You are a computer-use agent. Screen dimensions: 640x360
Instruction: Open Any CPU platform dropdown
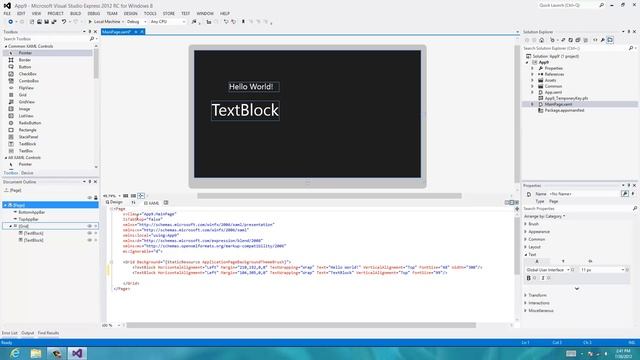pyautogui.click(x=168, y=22)
